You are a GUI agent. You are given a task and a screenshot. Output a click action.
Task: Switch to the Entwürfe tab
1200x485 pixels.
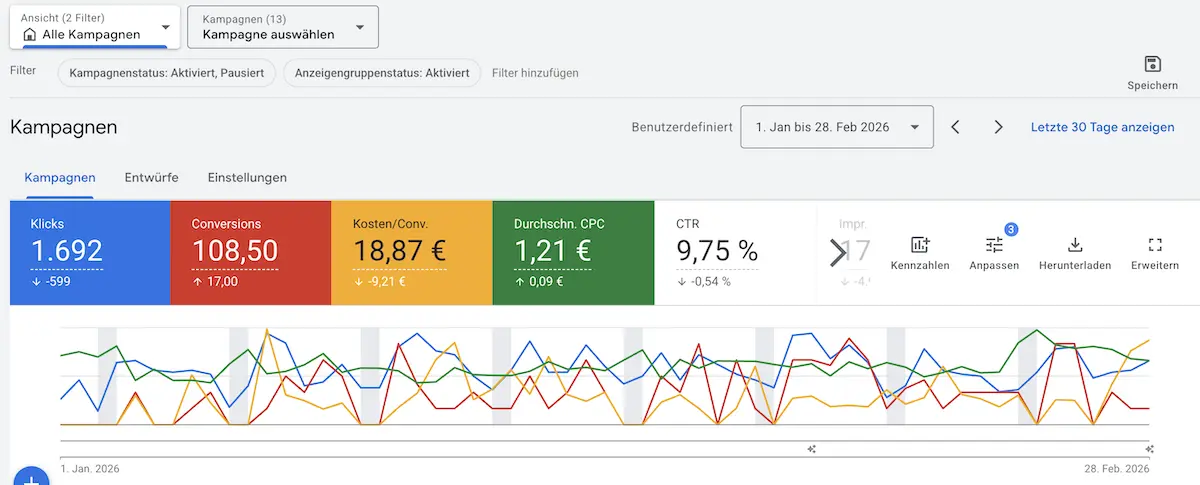pos(151,177)
